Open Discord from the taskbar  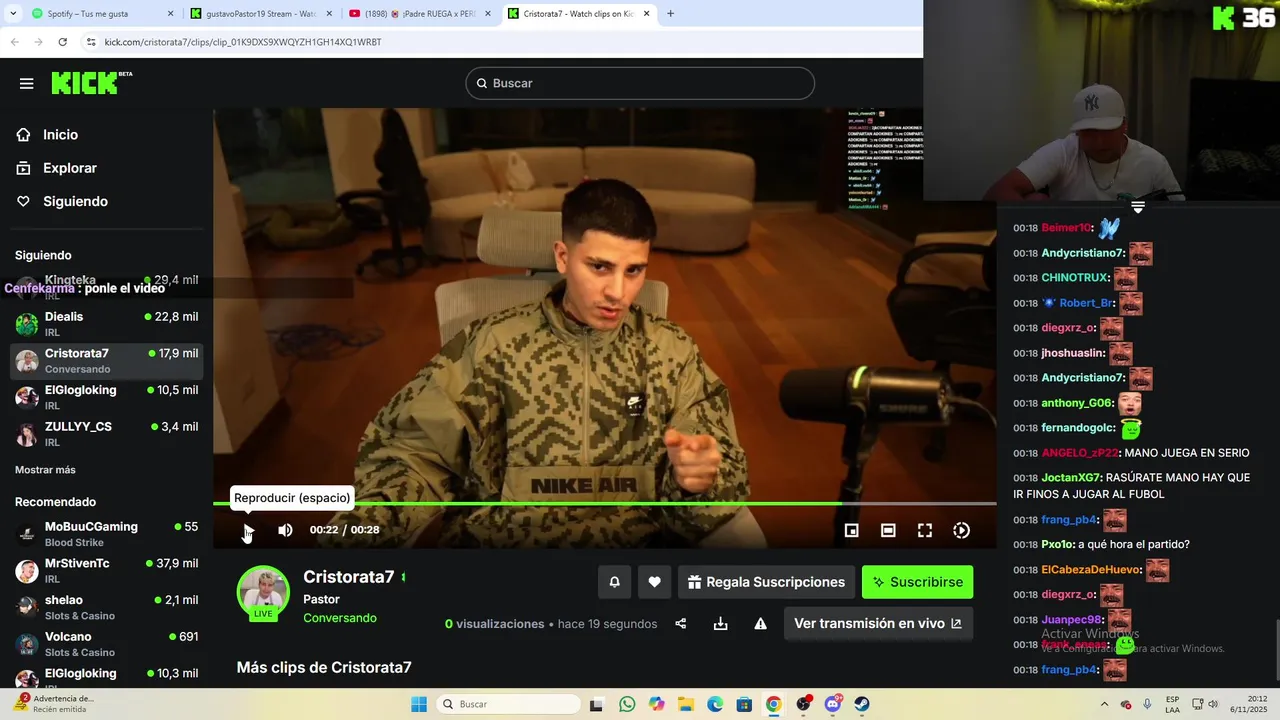coord(833,704)
